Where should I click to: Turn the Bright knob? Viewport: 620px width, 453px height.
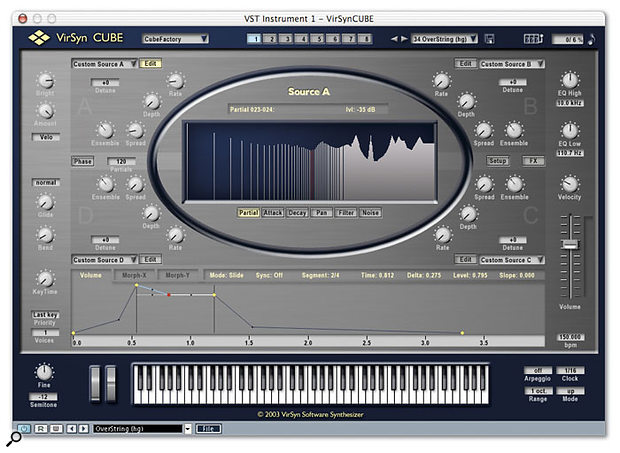tap(45, 81)
